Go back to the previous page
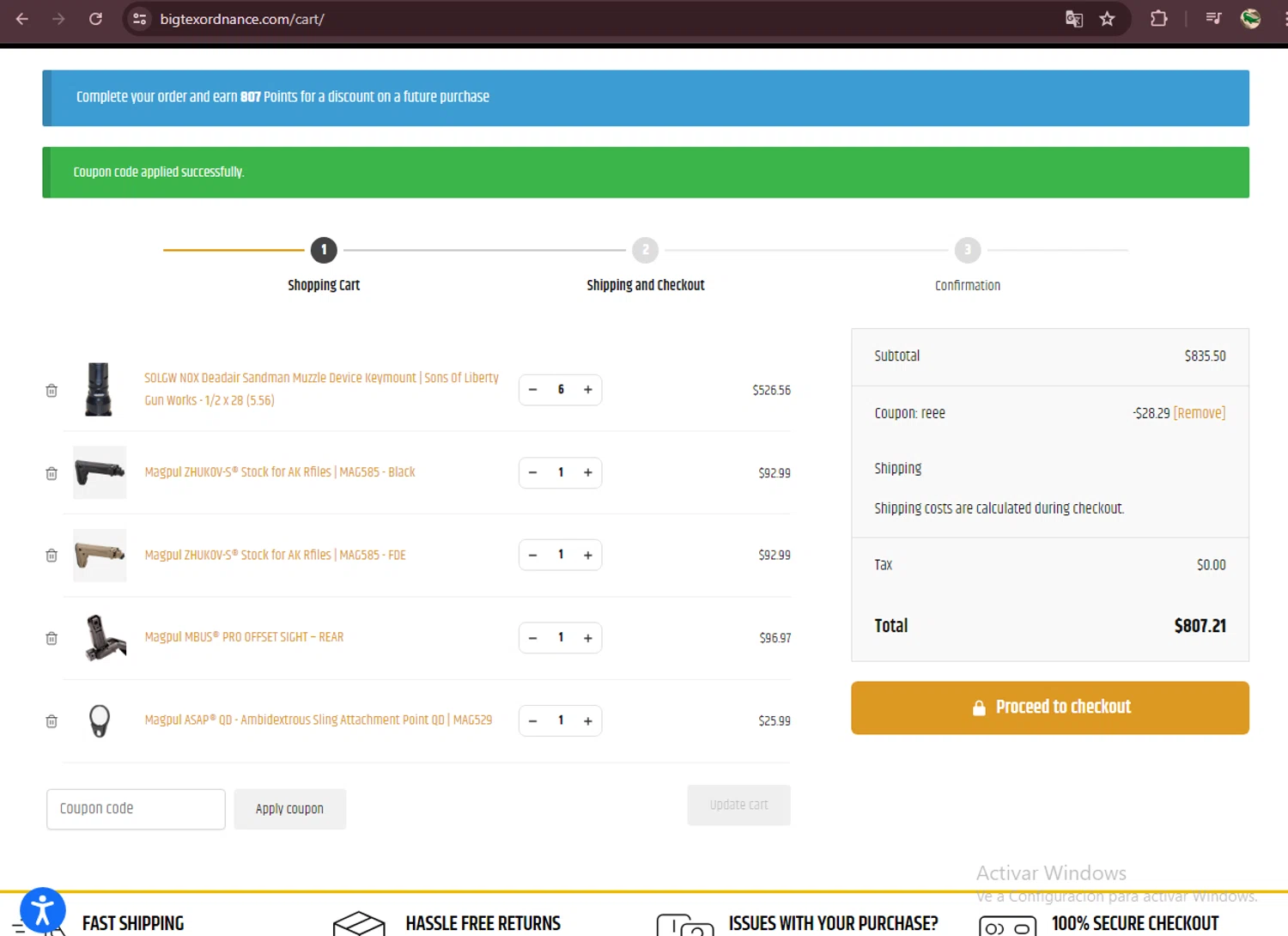The height and width of the screenshot is (936, 1288). click(22, 19)
